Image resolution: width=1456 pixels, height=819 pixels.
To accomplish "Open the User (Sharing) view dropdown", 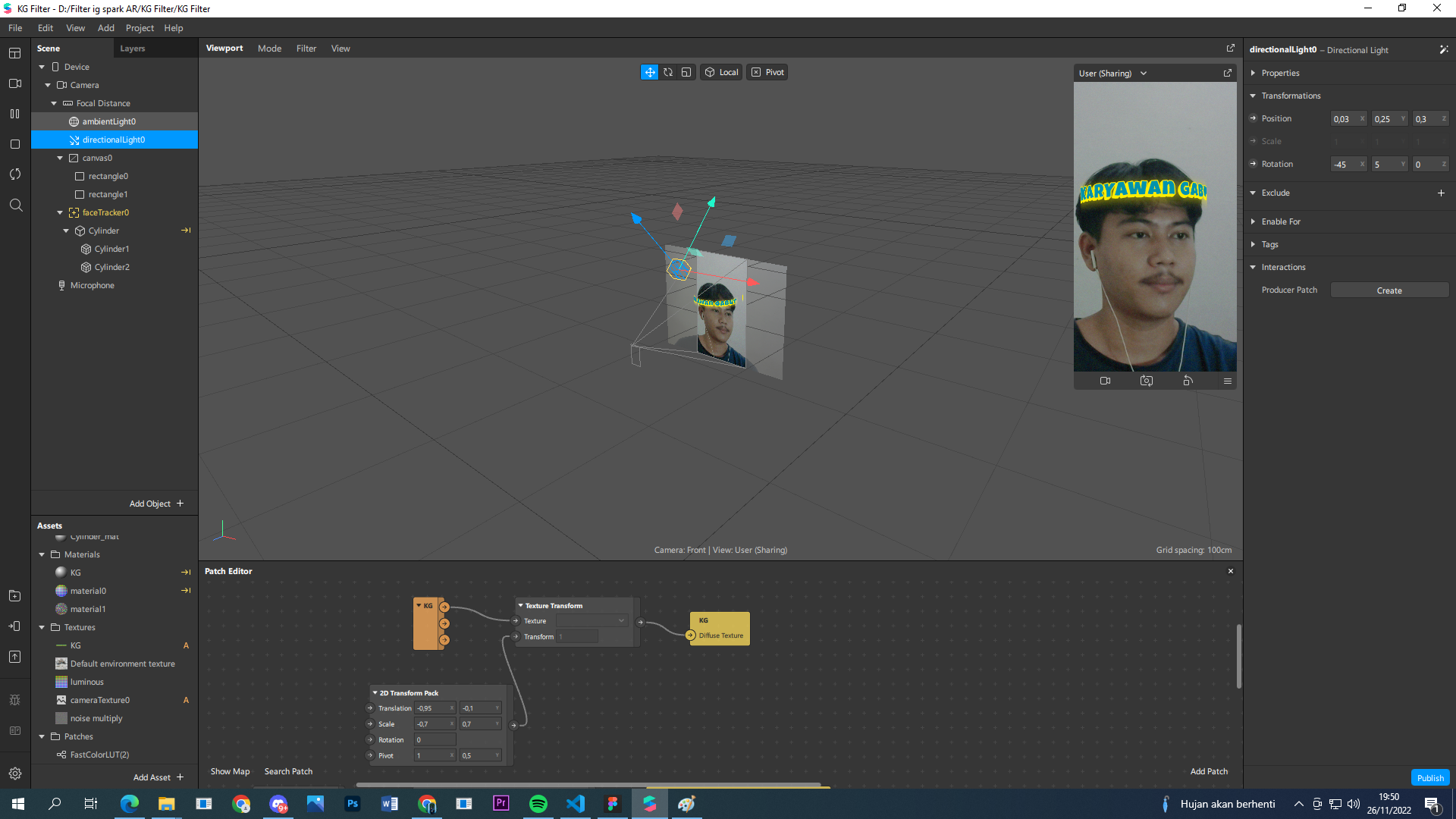I will pyautogui.click(x=1113, y=74).
